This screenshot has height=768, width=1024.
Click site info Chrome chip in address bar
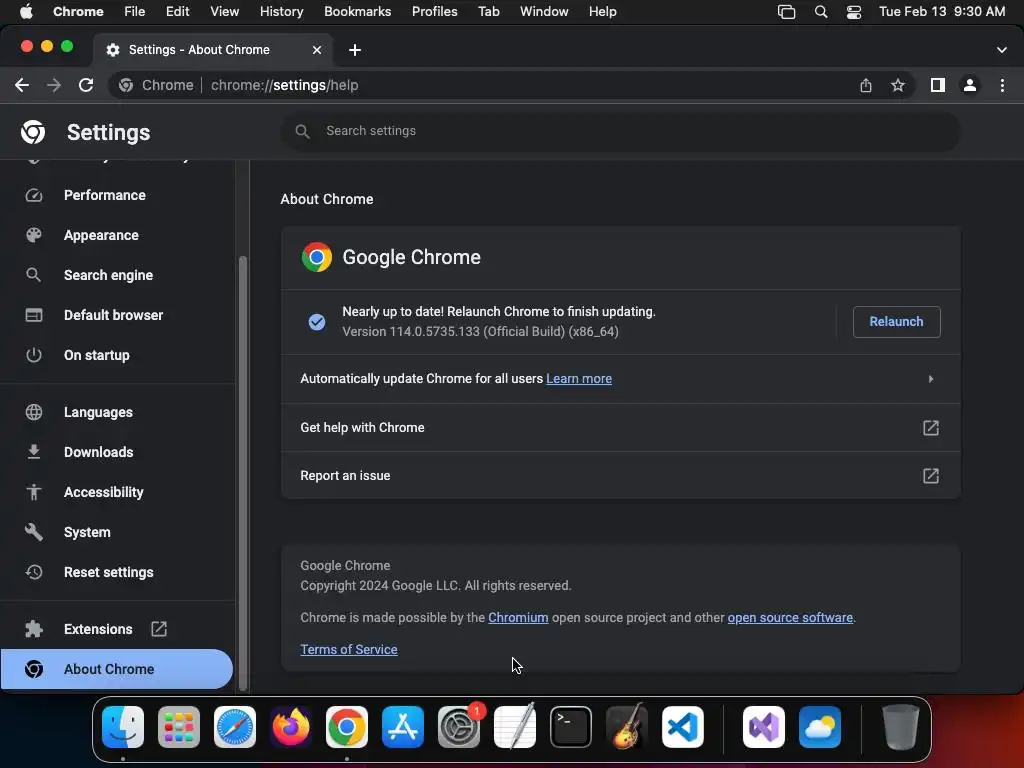point(156,85)
